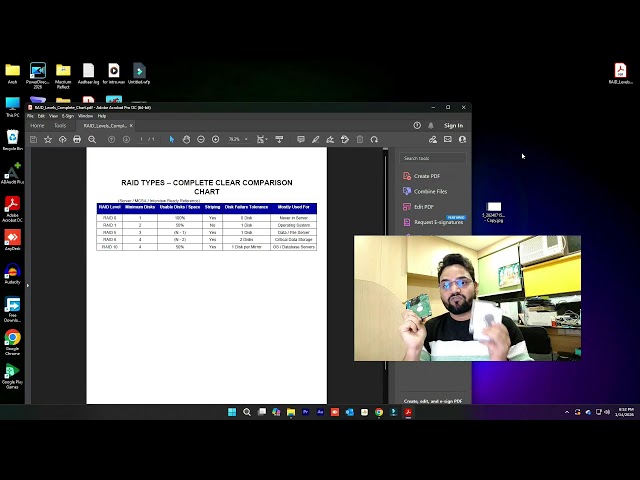Open the Recycle Bin desktop icon
The width and height of the screenshot is (640, 480).
pyautogui.click(x=13, y=140)
